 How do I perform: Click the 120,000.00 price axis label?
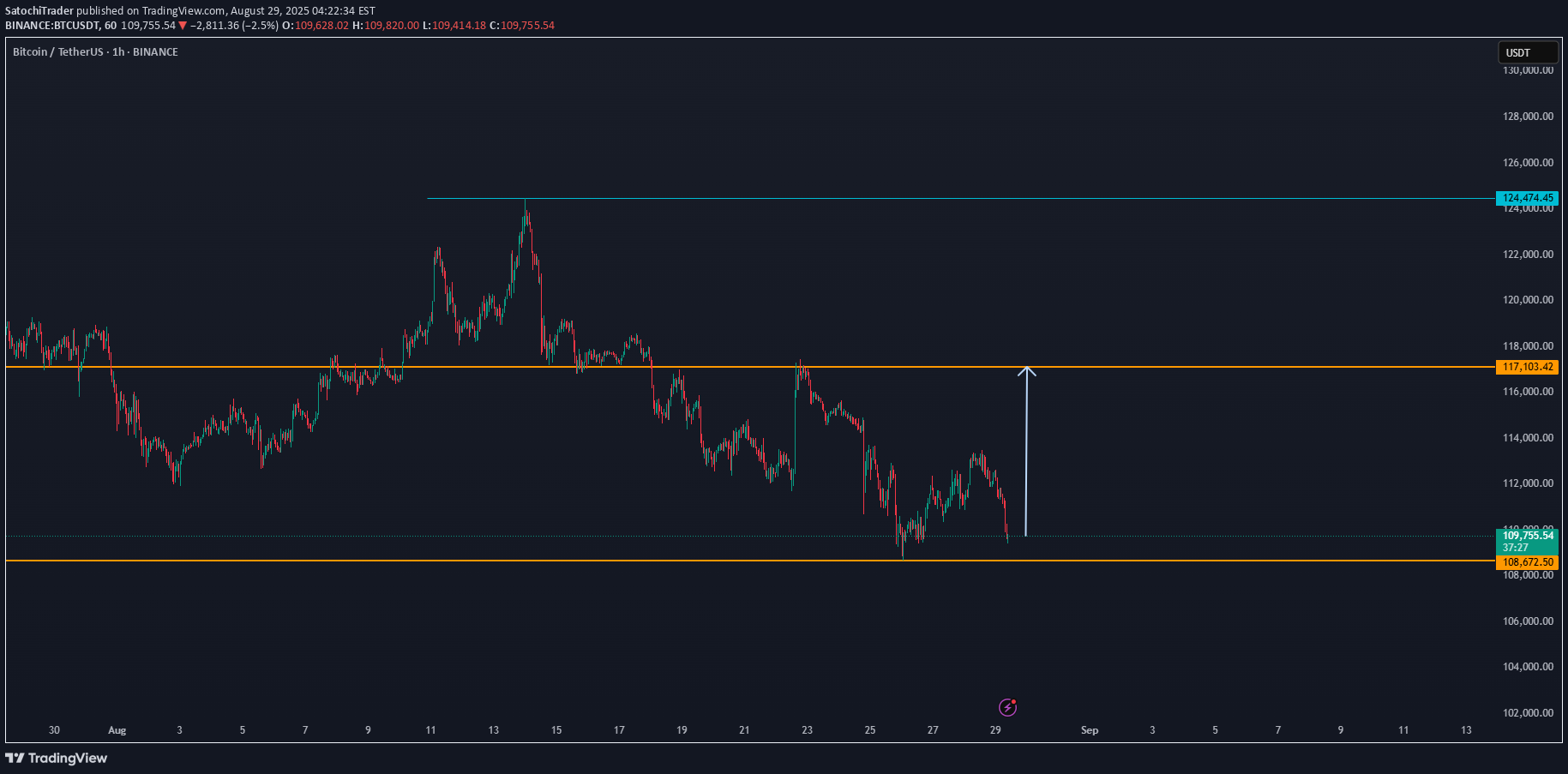(x=1528, y=300)
